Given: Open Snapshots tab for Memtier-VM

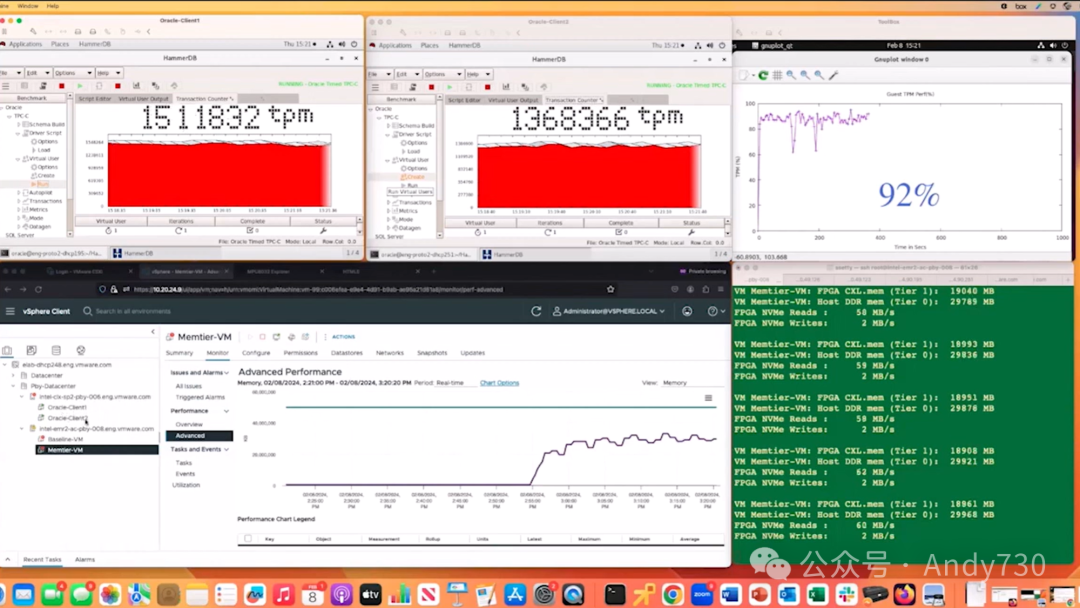Looking at the screenshot, I should [432, 353].
